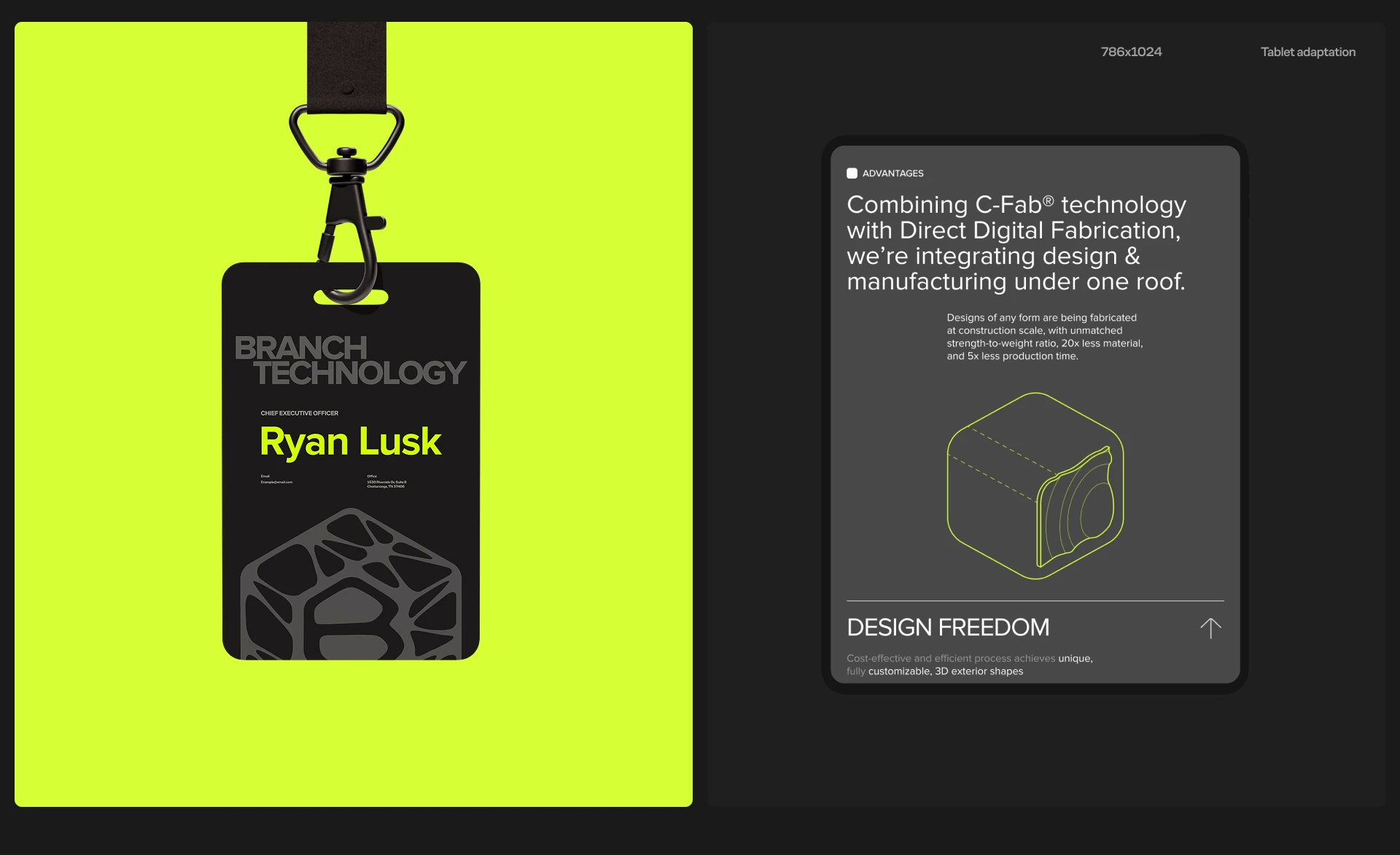The image size is (1400, 855).
Task: Click the Email details on badge
Action: [x=276, y=479]
